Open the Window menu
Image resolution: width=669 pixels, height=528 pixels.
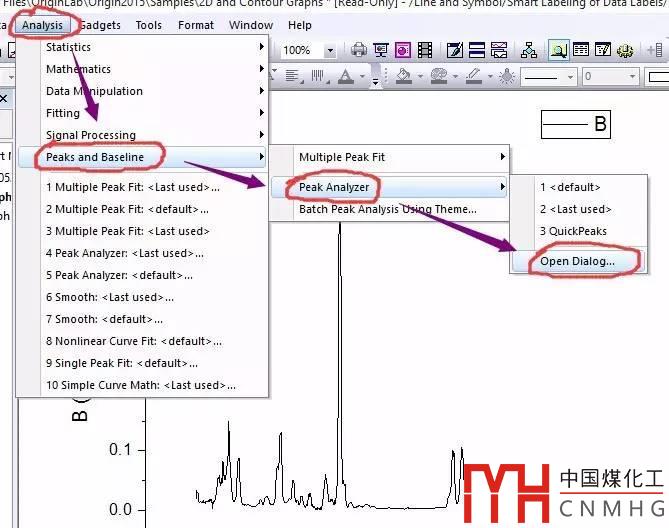point(251,25)
